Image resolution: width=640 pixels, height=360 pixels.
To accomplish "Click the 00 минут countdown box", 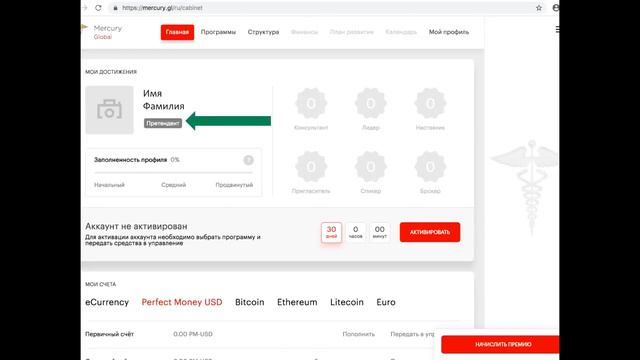I will coord(380,232).
